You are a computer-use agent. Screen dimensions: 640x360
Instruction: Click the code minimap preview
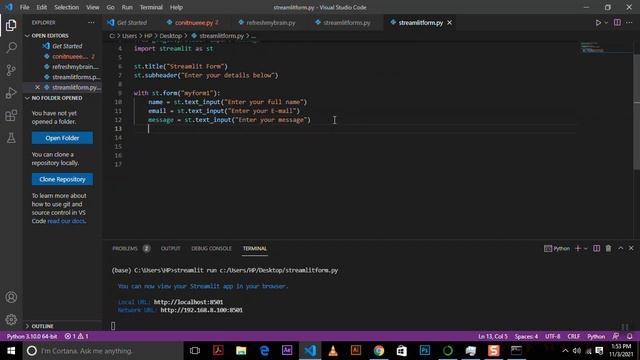point(593,47)
